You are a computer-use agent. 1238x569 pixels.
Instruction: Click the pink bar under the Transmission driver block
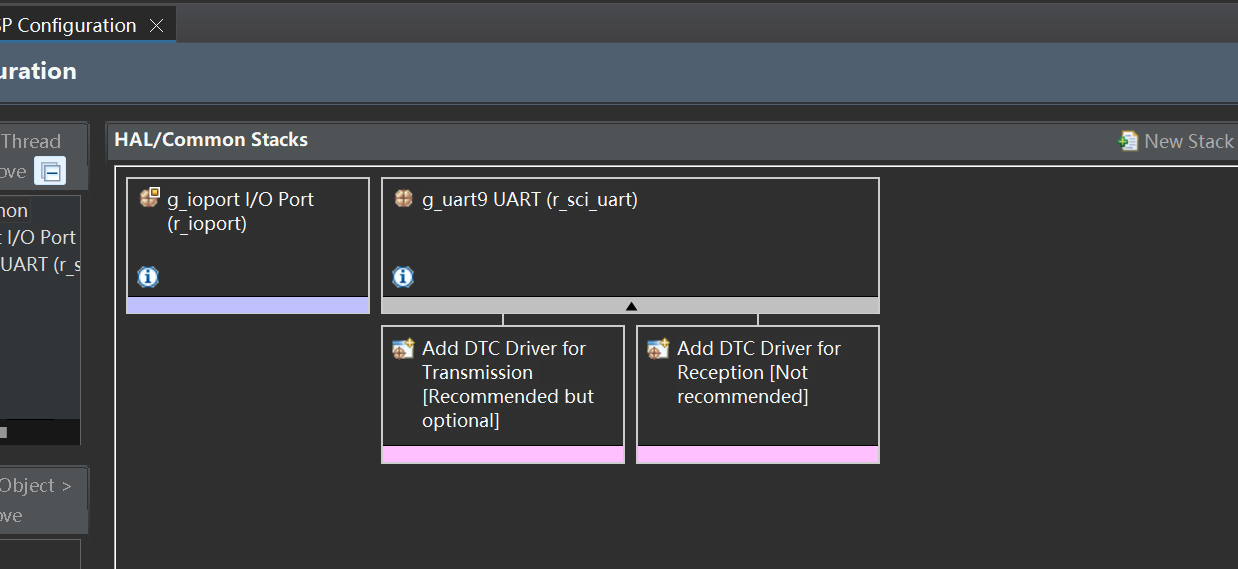tap(503, 455)
